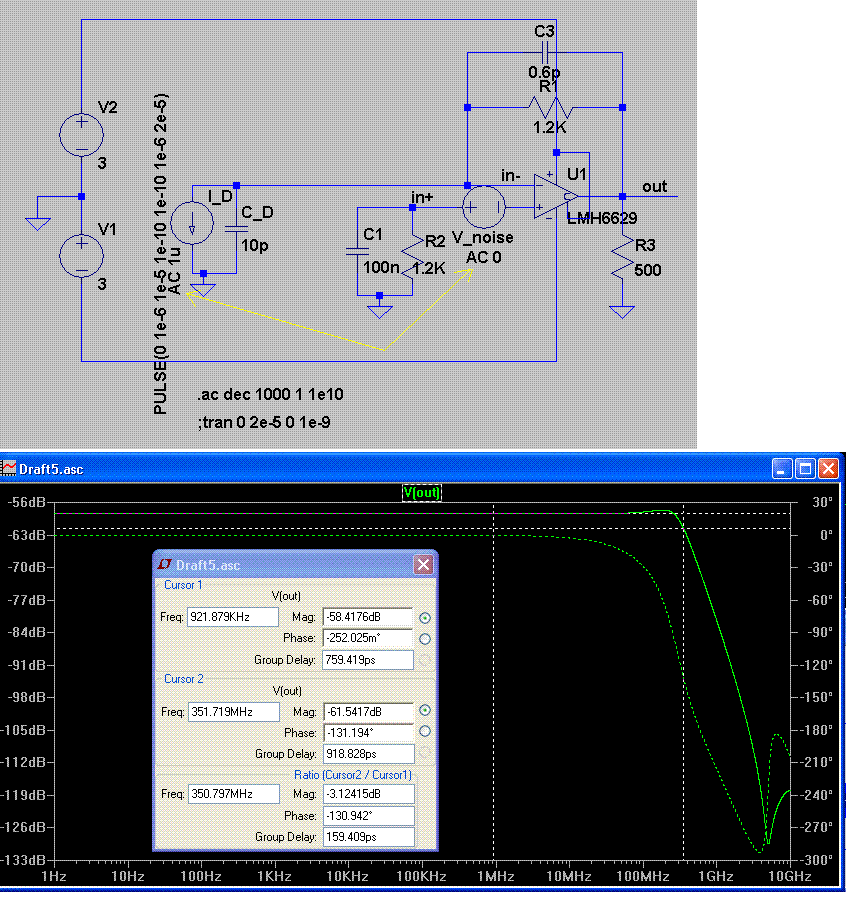Select Cursor 2 Phase radio button

point(425,731)
